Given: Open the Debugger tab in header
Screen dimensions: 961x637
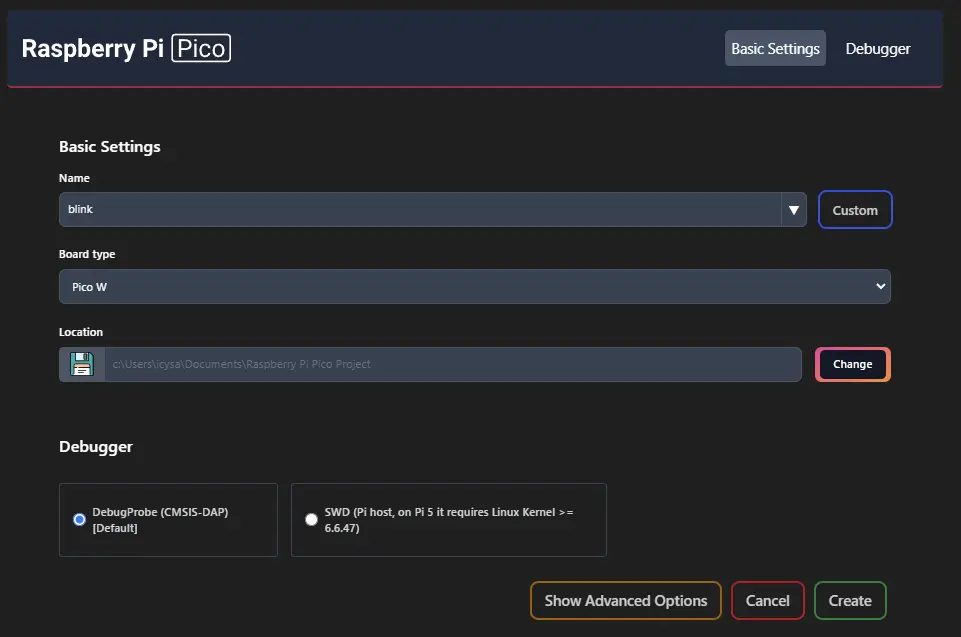Looking at the screenshot, I should [878, 48].
